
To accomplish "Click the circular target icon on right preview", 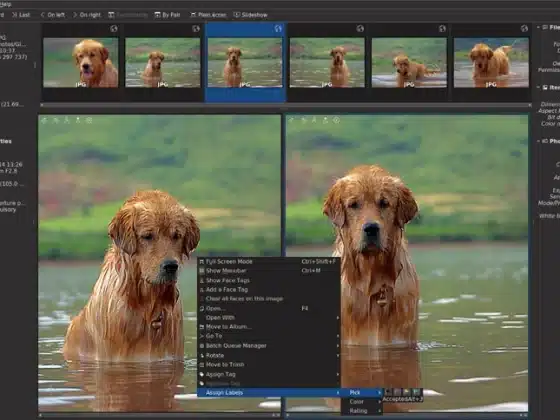I will coord(336,121).
